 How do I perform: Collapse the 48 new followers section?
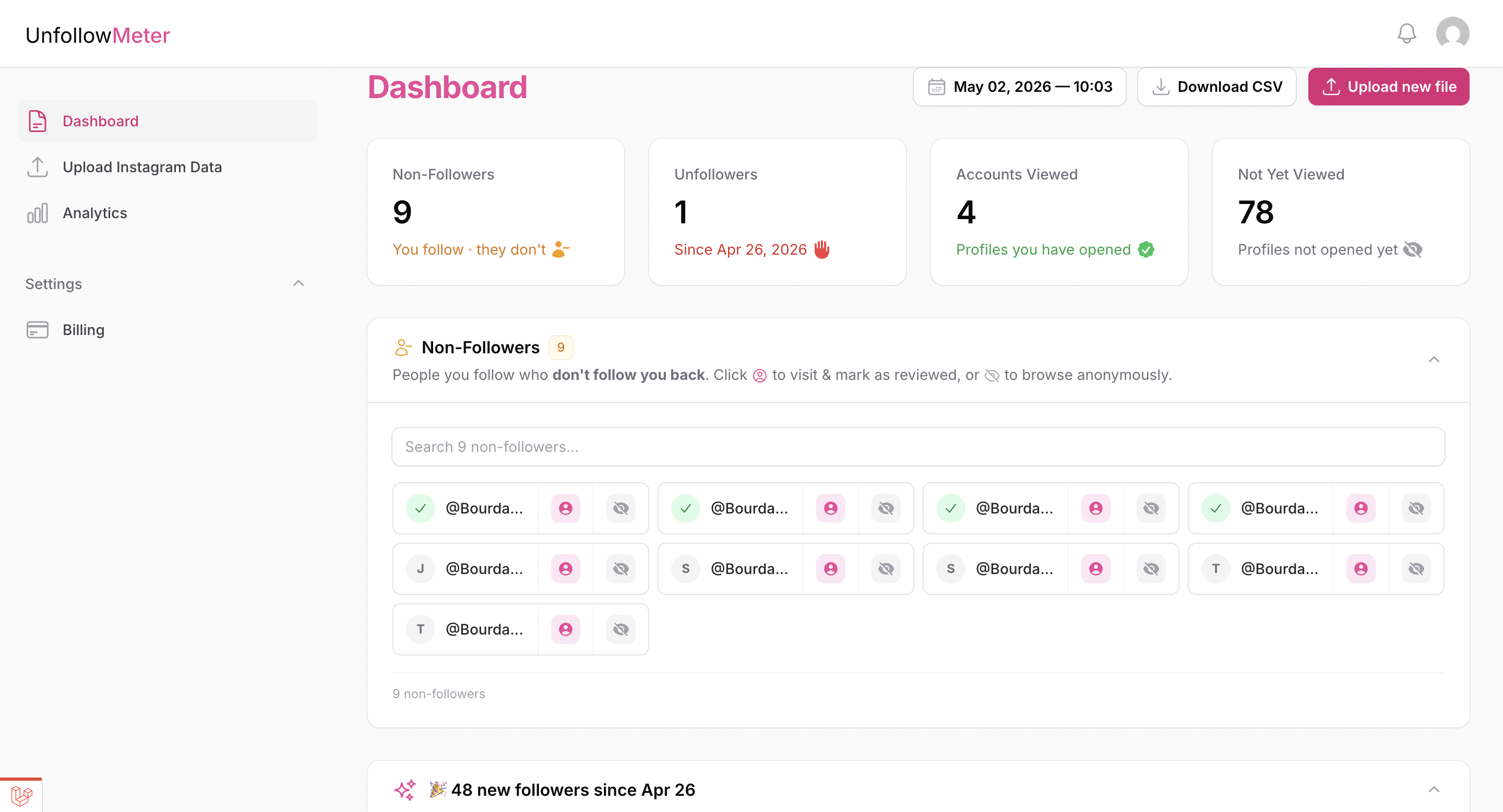pos(1434,789)
